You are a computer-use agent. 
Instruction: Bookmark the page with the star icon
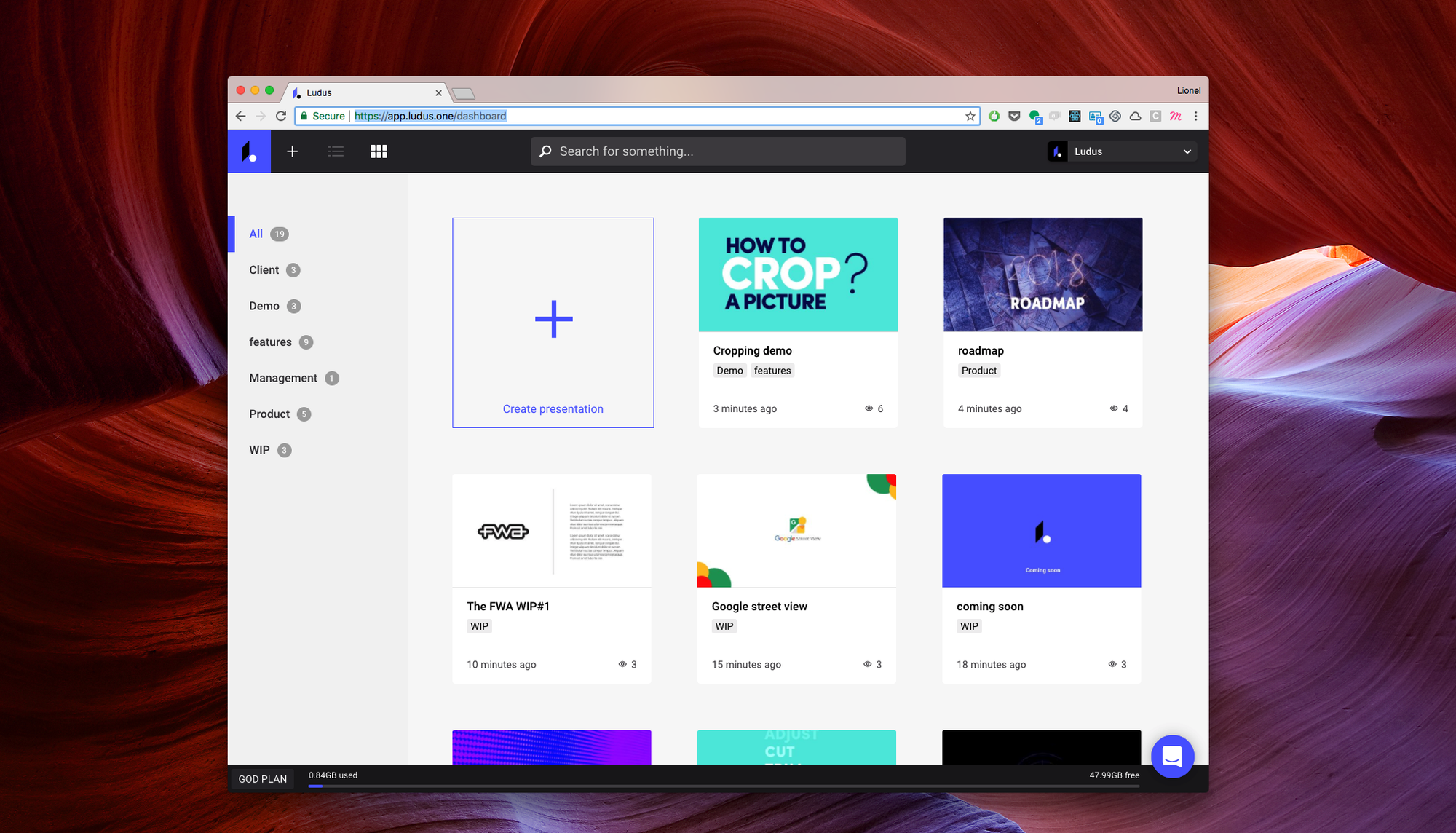pyautogui.click(x=970, y=116)
